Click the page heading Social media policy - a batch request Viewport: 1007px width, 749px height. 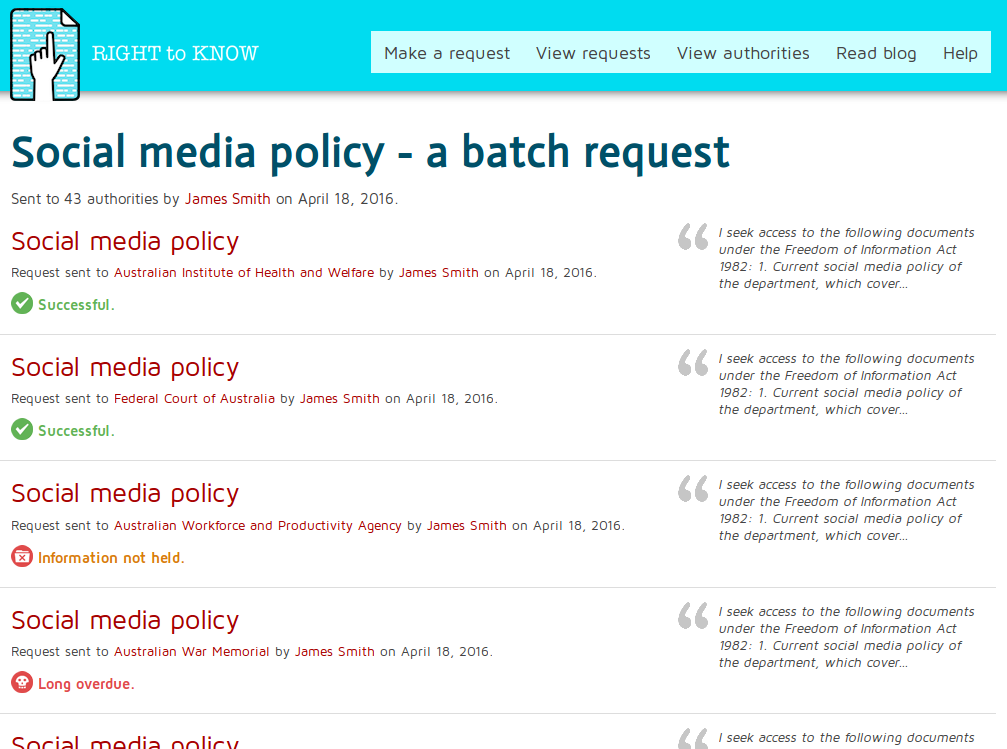tap(371, 153)
